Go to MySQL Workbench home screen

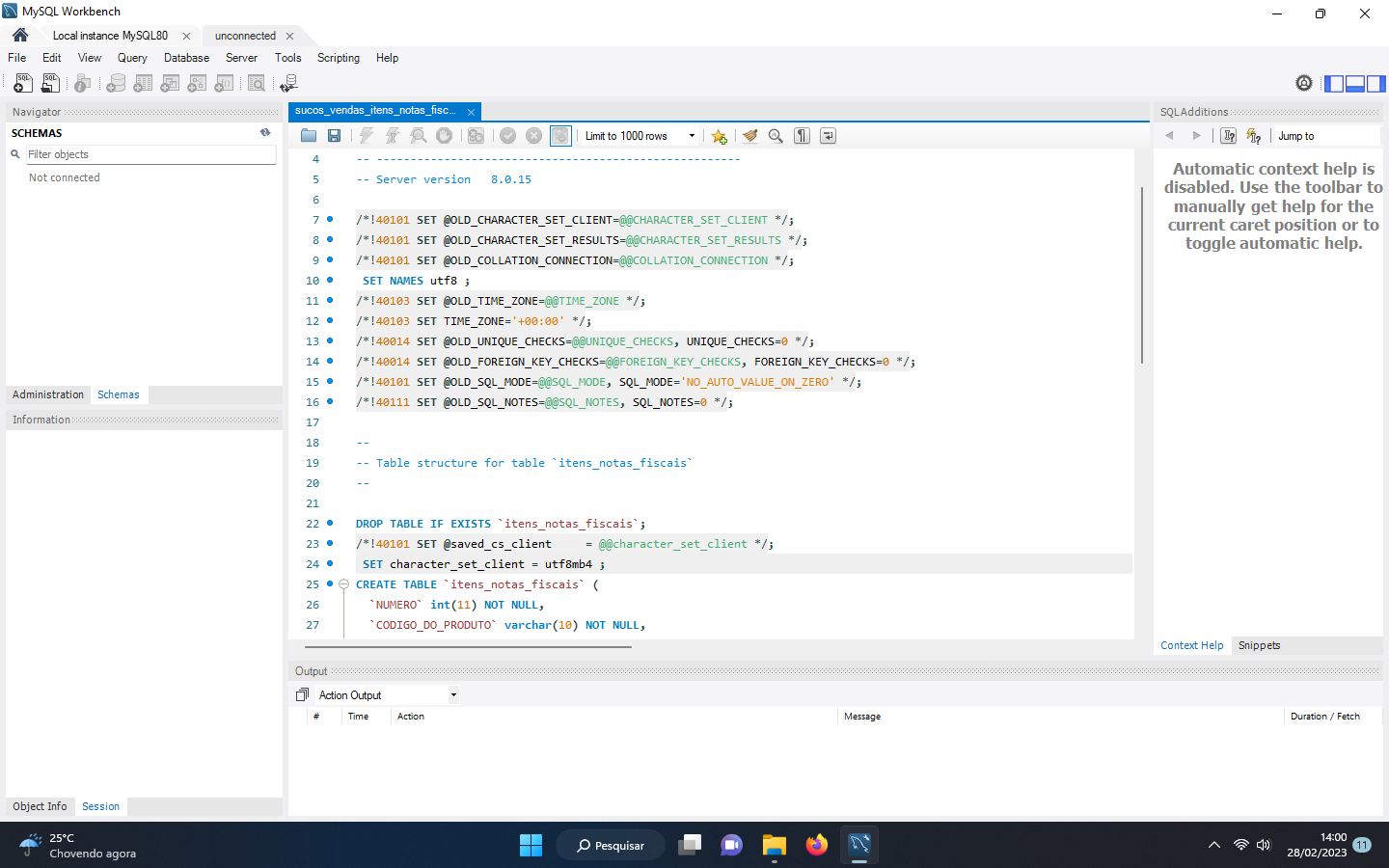coord(20,35)
